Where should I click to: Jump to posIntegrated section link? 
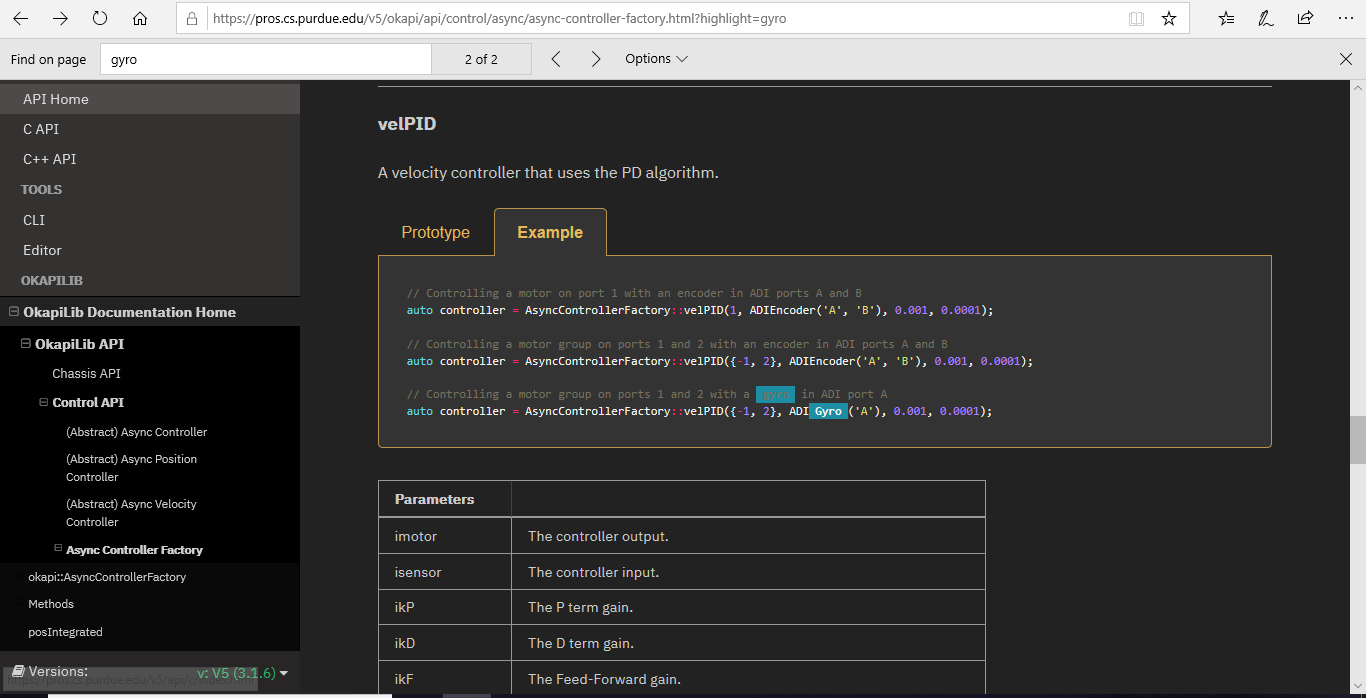[x=65, y=632]
